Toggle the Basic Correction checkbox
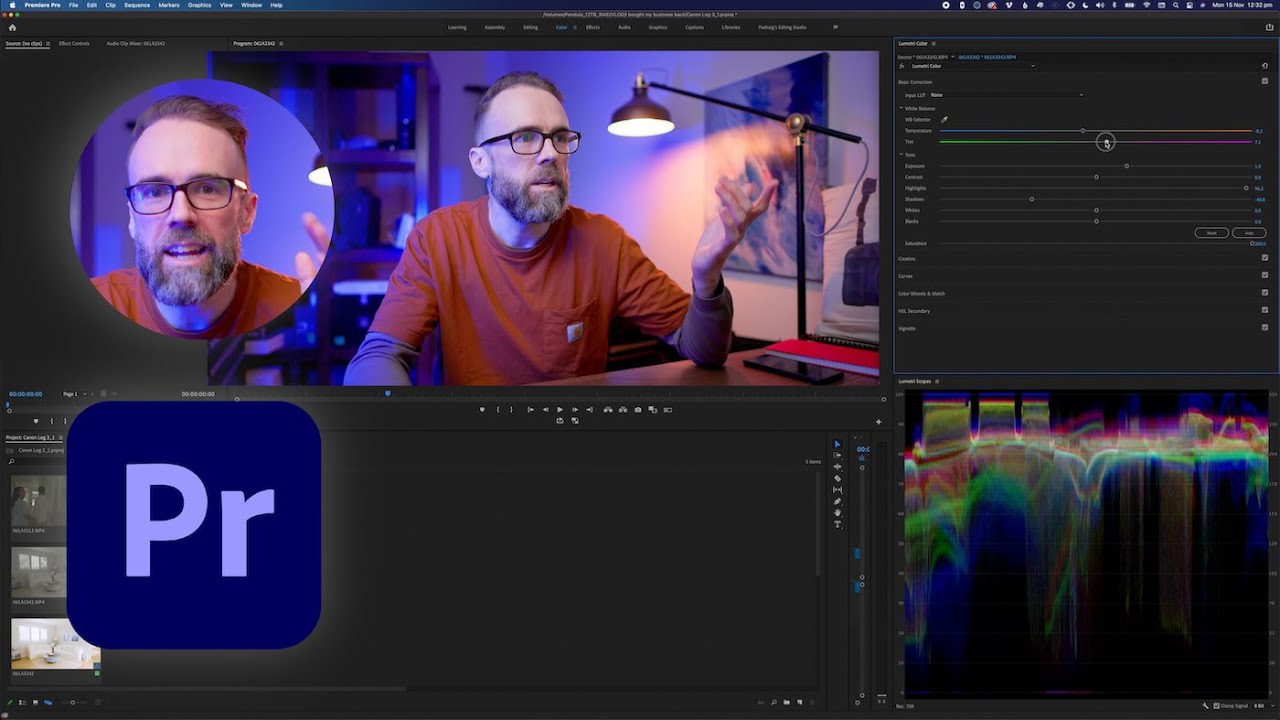The image size is (1280, 720). (1265, 81)
